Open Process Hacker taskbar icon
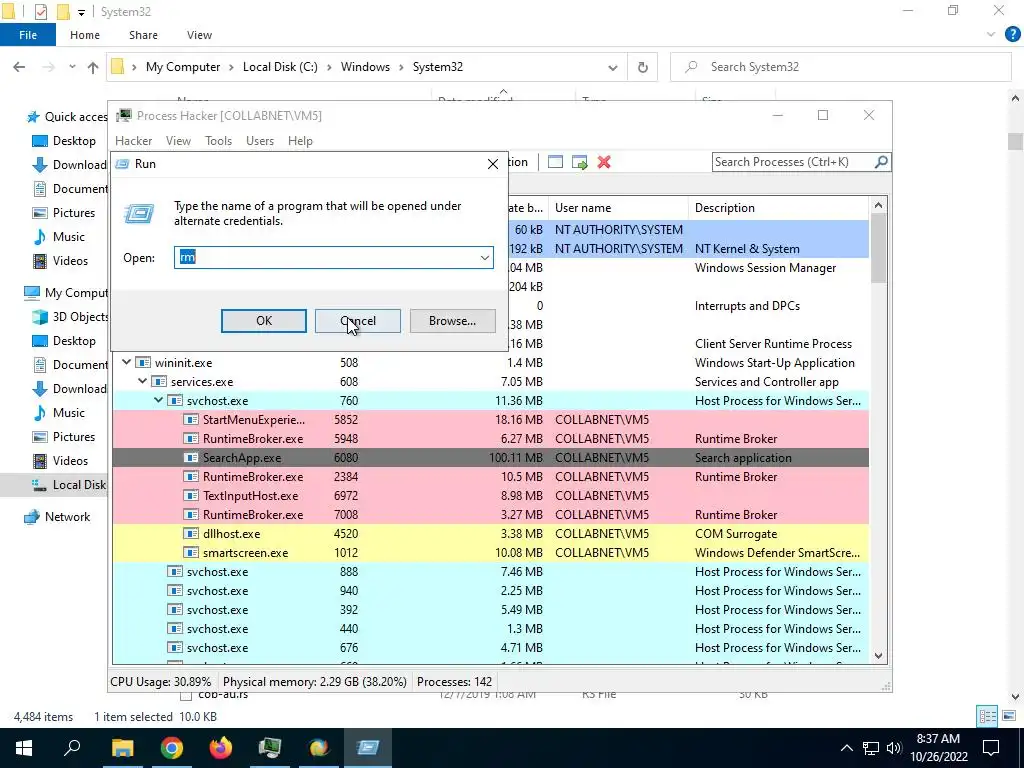1024x768 pixels. 270,748
